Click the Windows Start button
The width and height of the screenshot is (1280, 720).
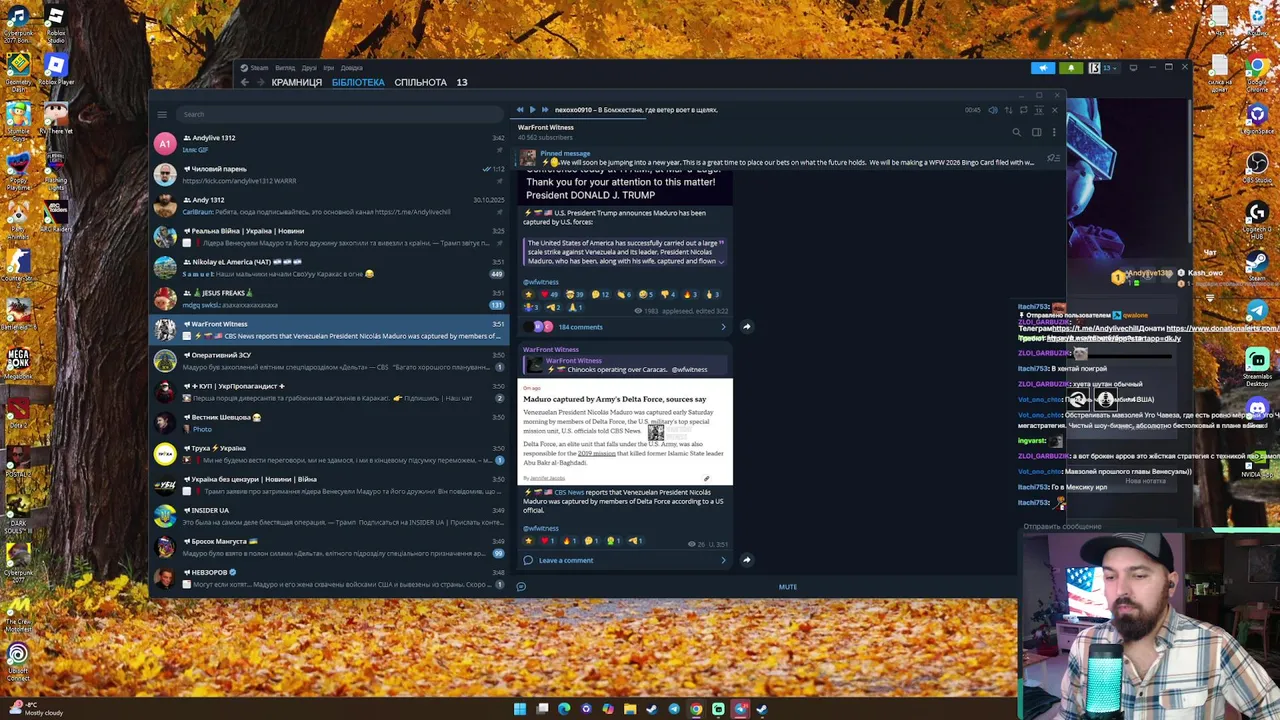[x=520, y=709]
